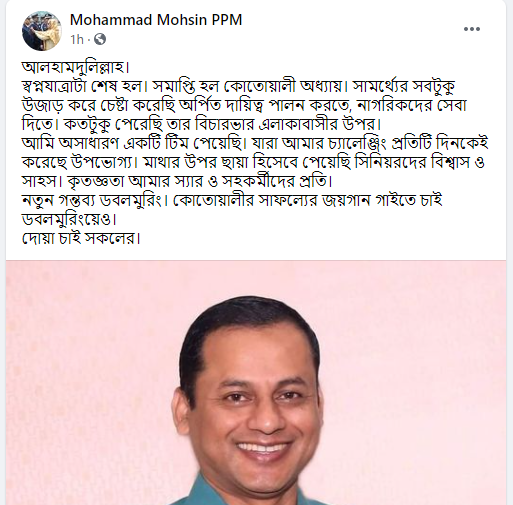The image size is (513, 505).
Task: Click the globe Public audience icon
Action: coord(100,39)
